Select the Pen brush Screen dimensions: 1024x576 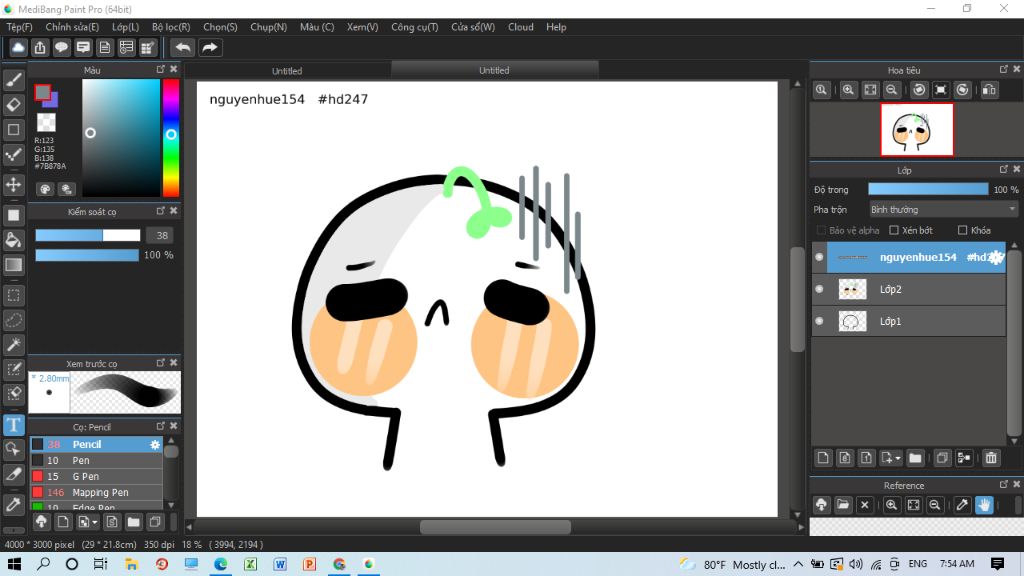pyautogui.click(x=96, y=460)
